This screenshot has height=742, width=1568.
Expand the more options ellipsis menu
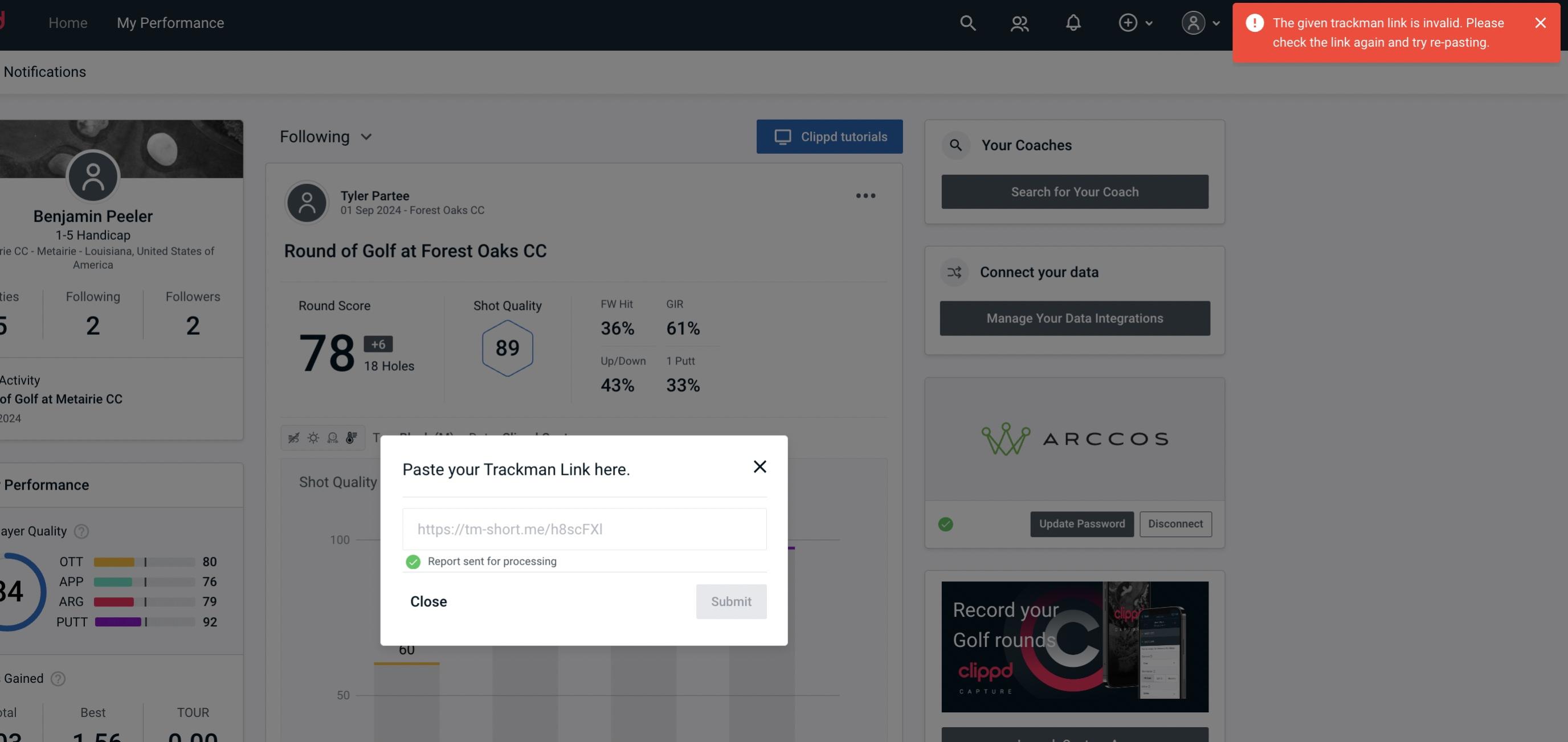point(866,196)
